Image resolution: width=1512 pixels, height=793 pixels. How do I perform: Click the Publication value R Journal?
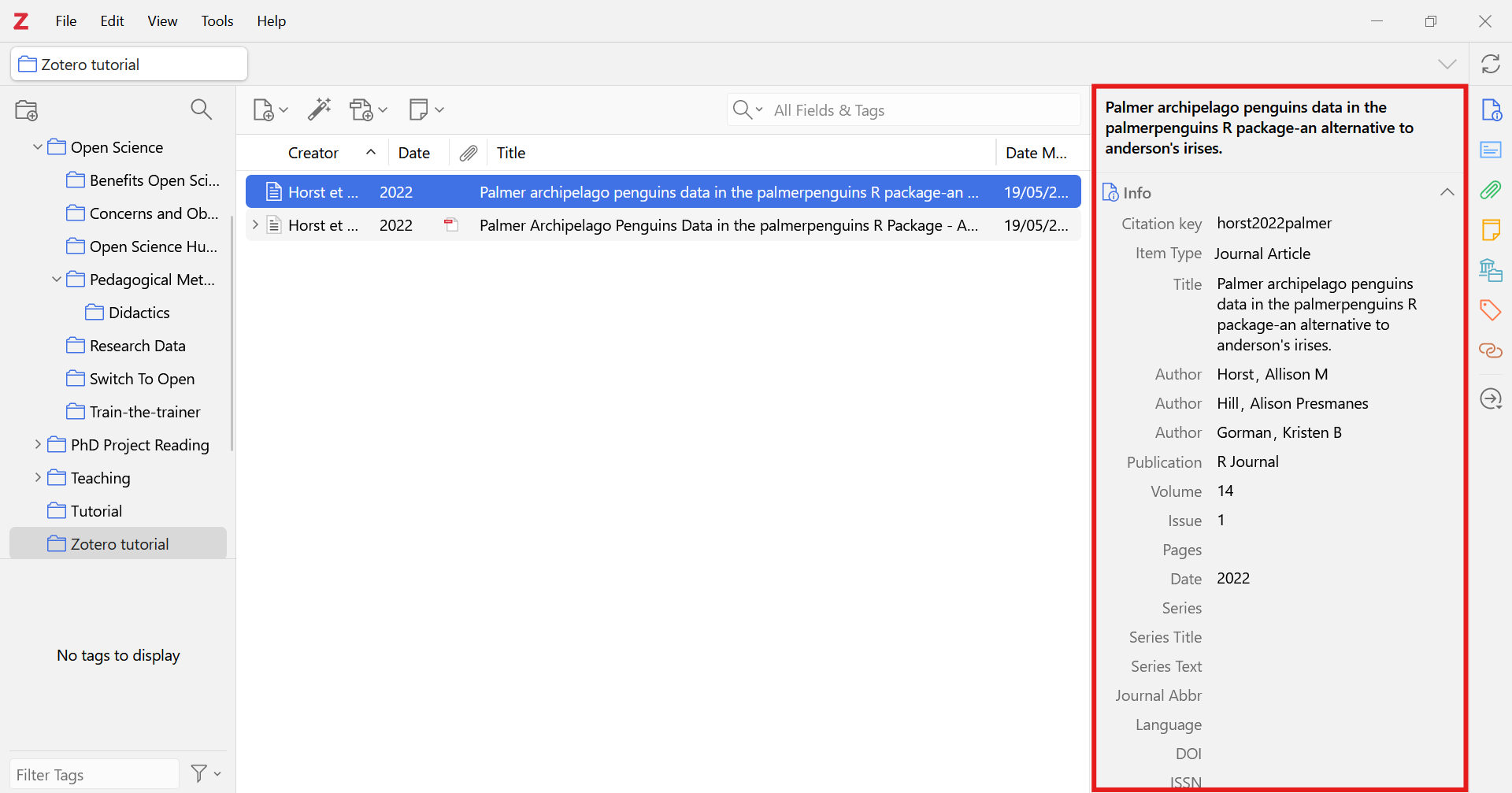click(1247, 461)
